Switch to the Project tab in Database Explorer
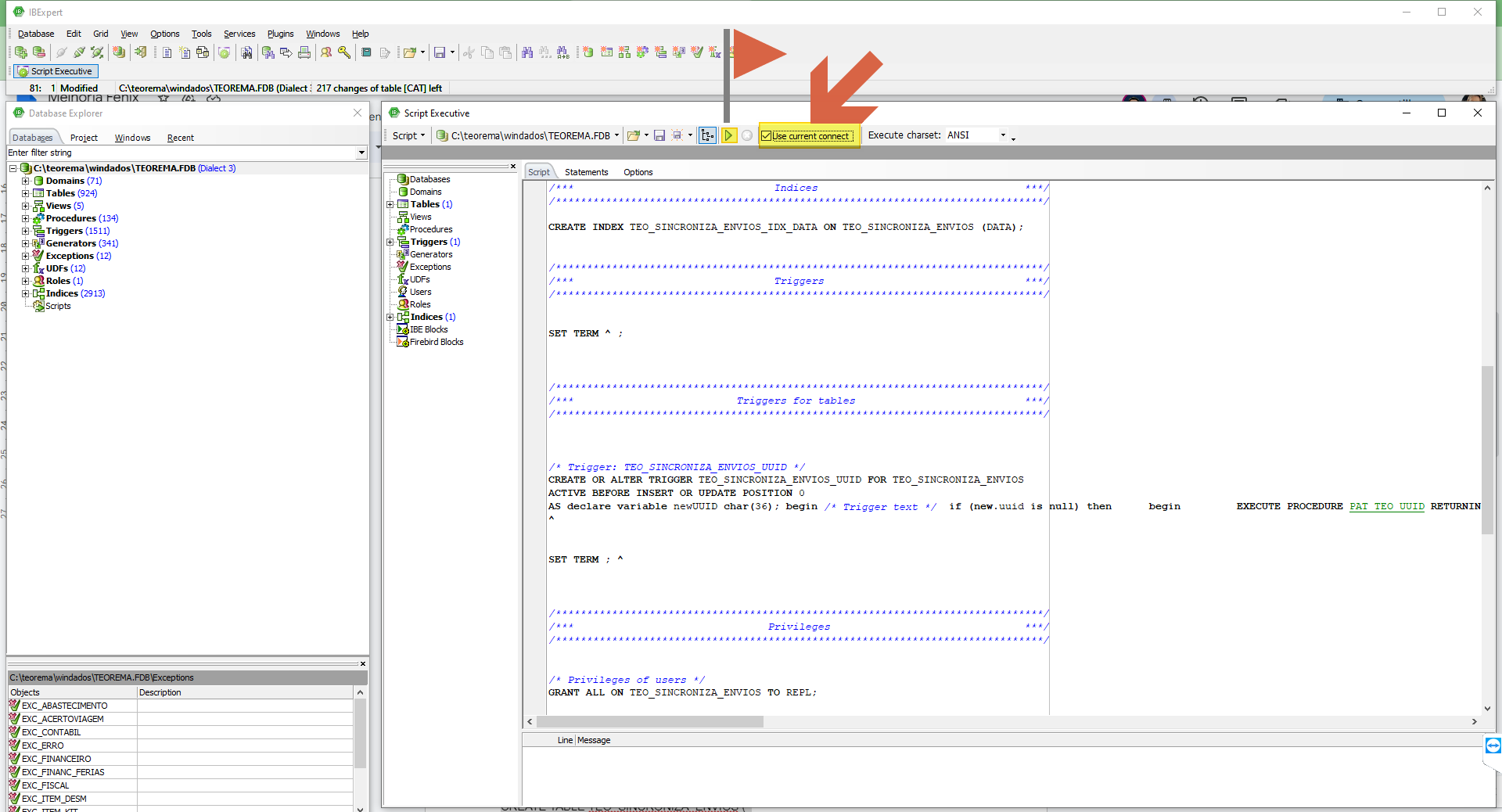The height and width of the screenshot is (812, 1502). coord(84,138)
